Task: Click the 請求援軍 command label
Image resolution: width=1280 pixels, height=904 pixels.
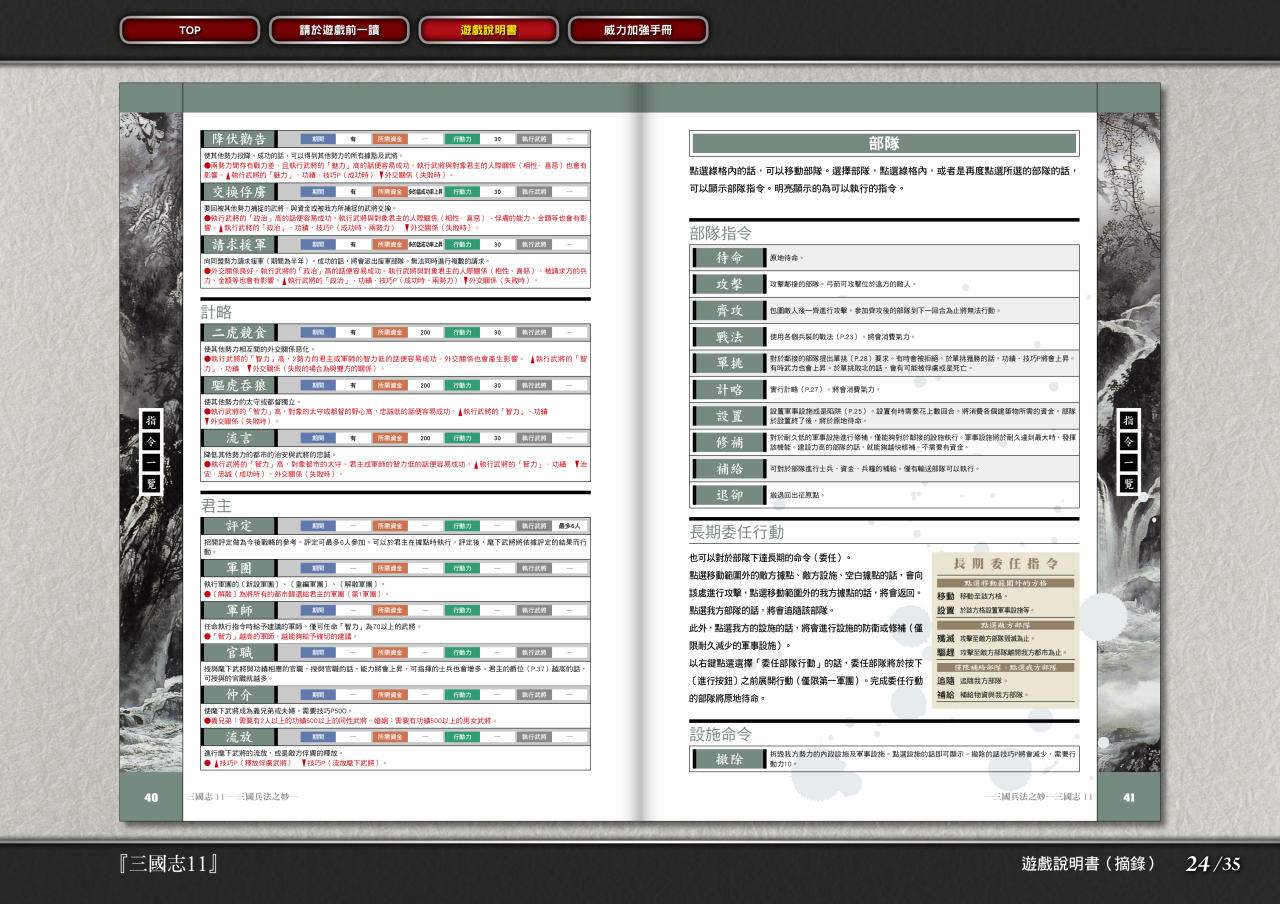Action: point(240,244)
